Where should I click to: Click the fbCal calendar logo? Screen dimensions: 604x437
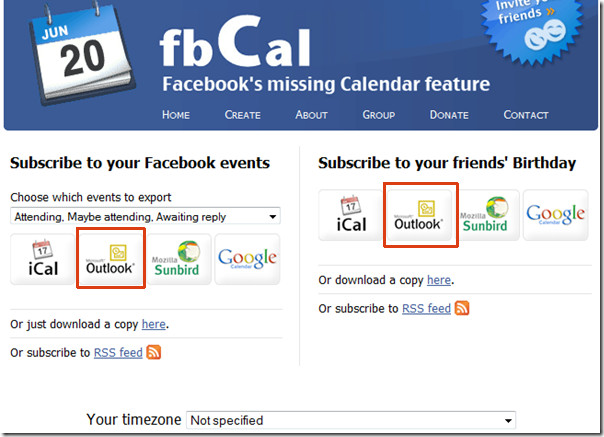pos(83,54)
